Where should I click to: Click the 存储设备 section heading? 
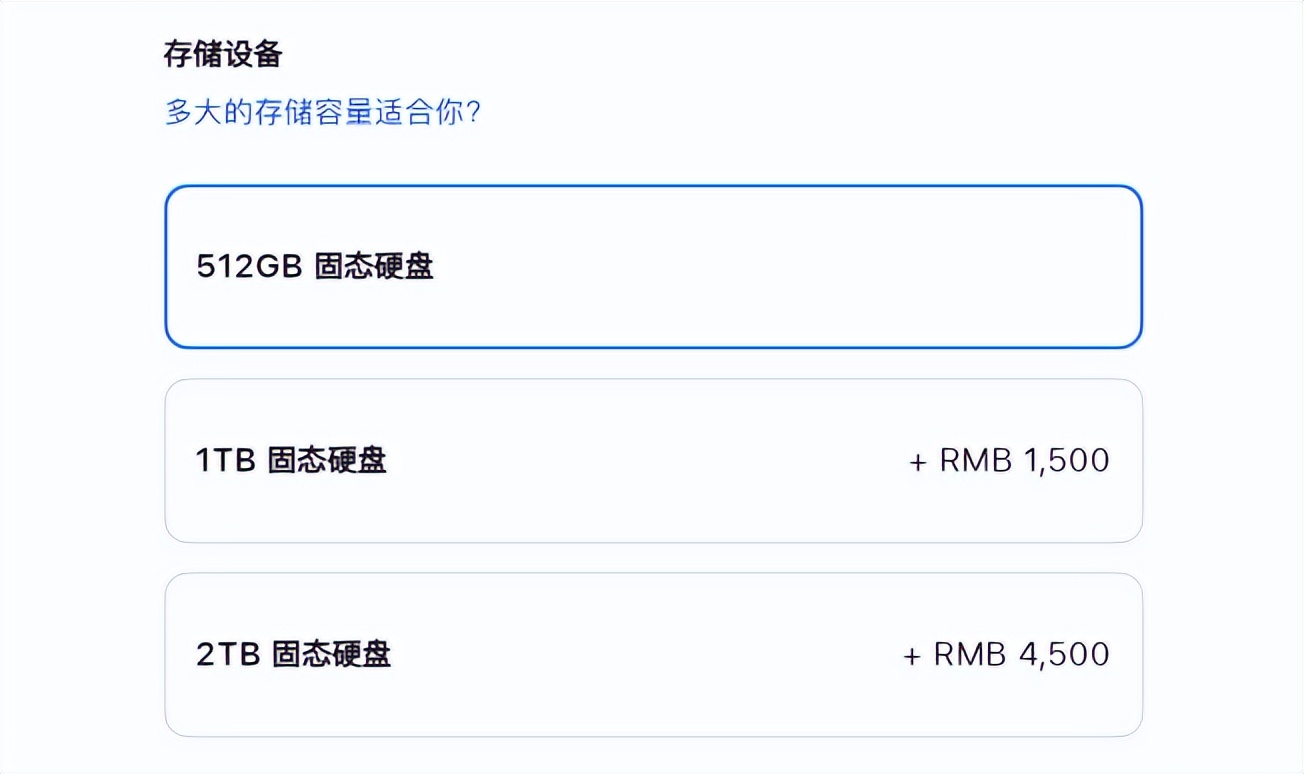(223, 54)
